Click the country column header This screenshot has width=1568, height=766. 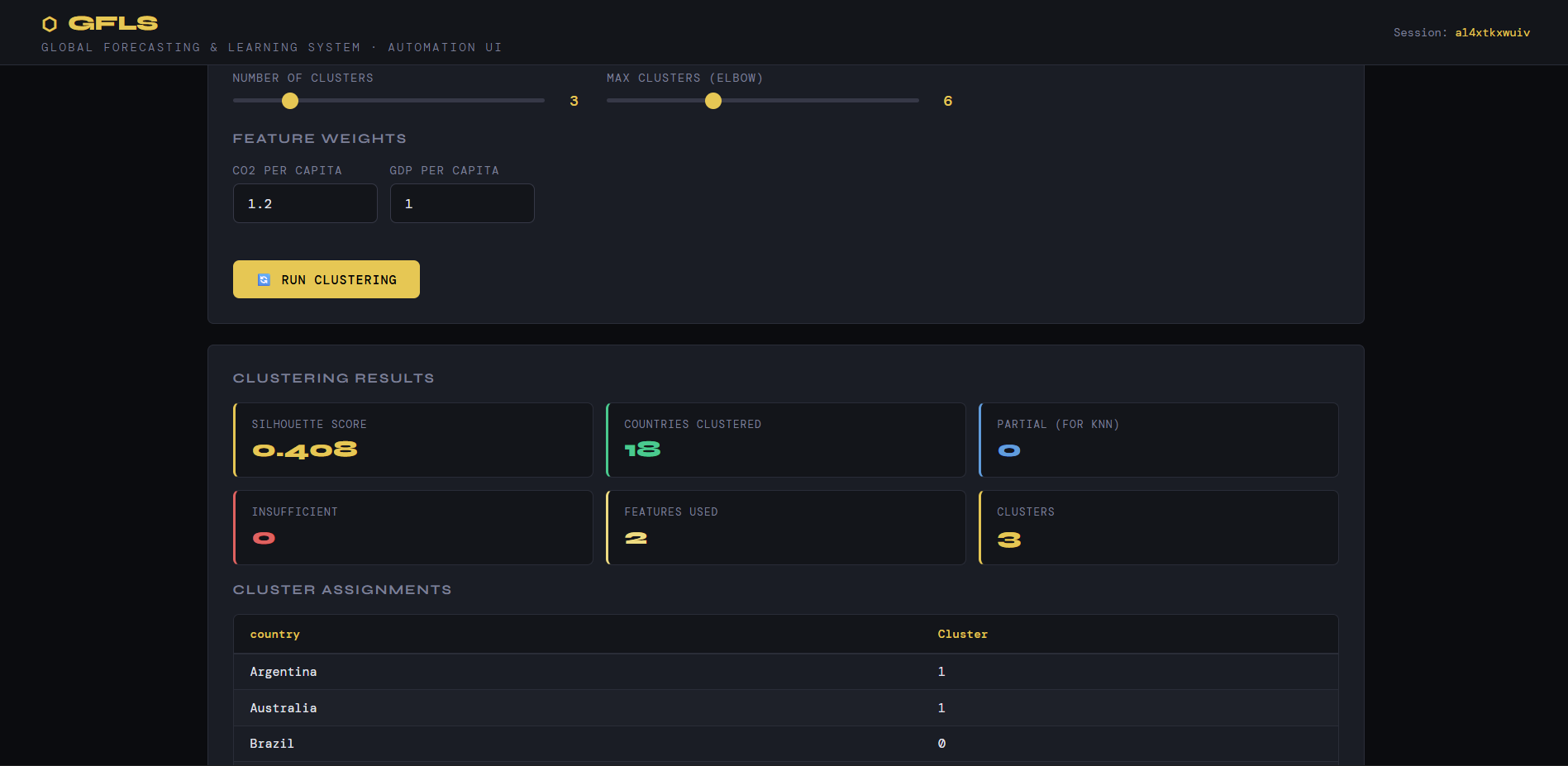click(x=274, y=635)
